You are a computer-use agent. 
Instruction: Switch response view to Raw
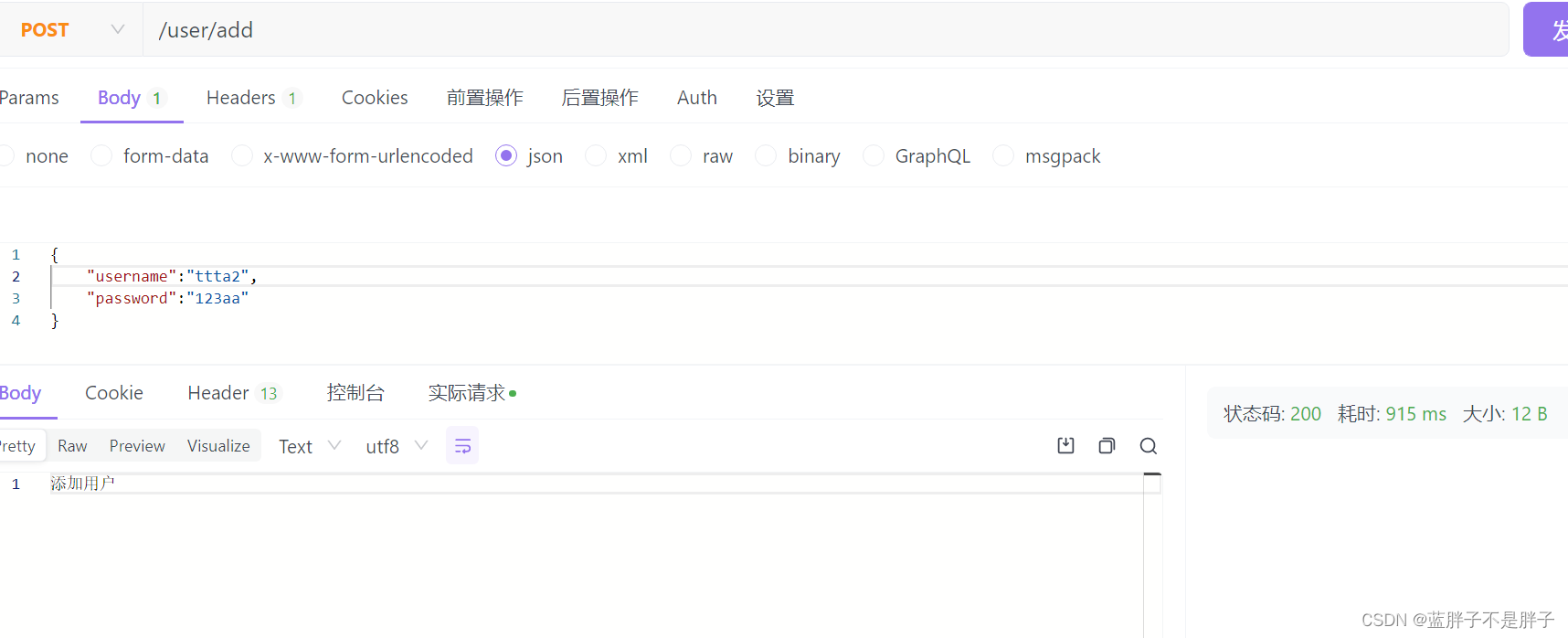tap(72, 446)
